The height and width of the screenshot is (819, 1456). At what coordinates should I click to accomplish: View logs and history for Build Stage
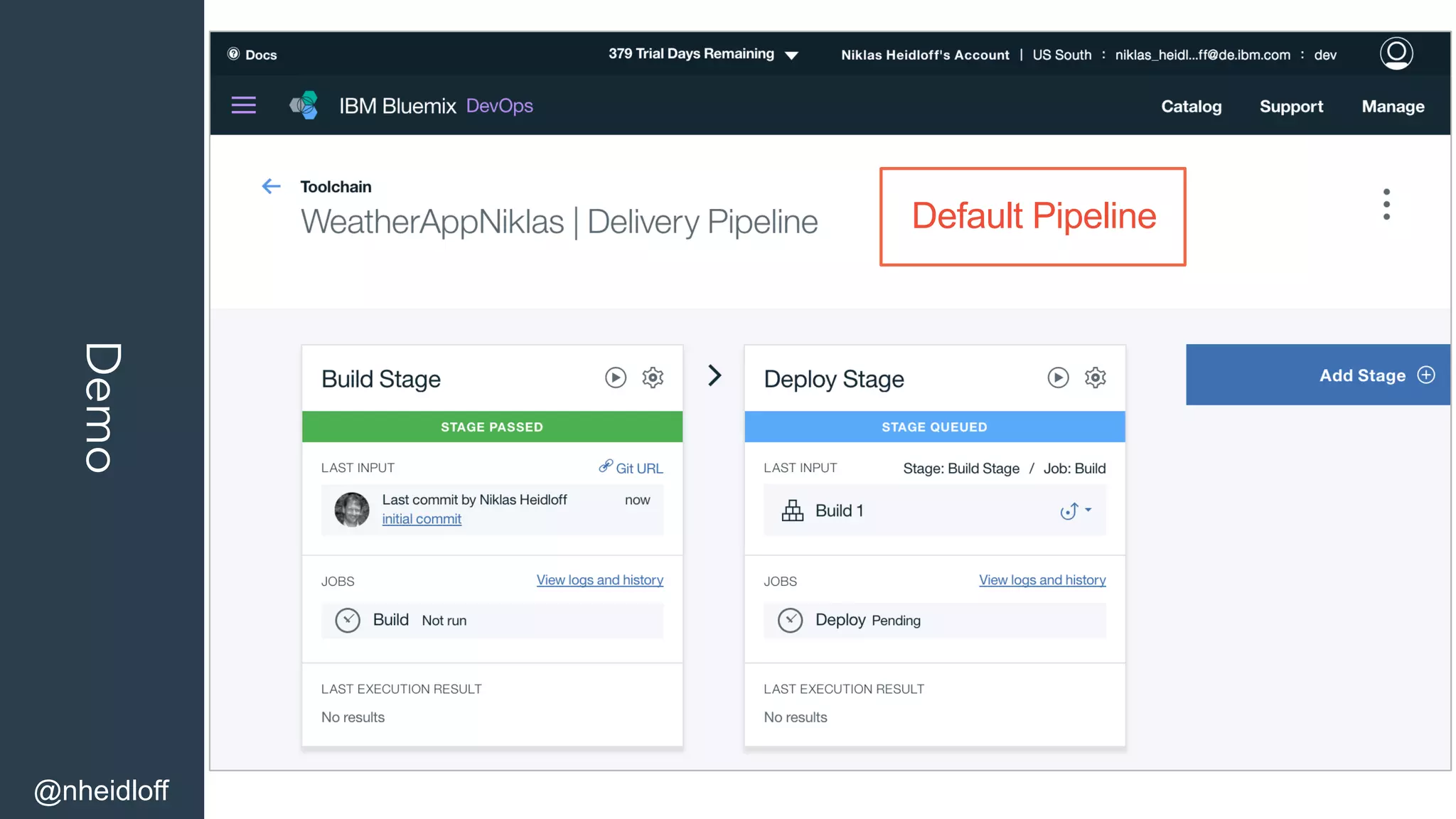coord(600,580)
